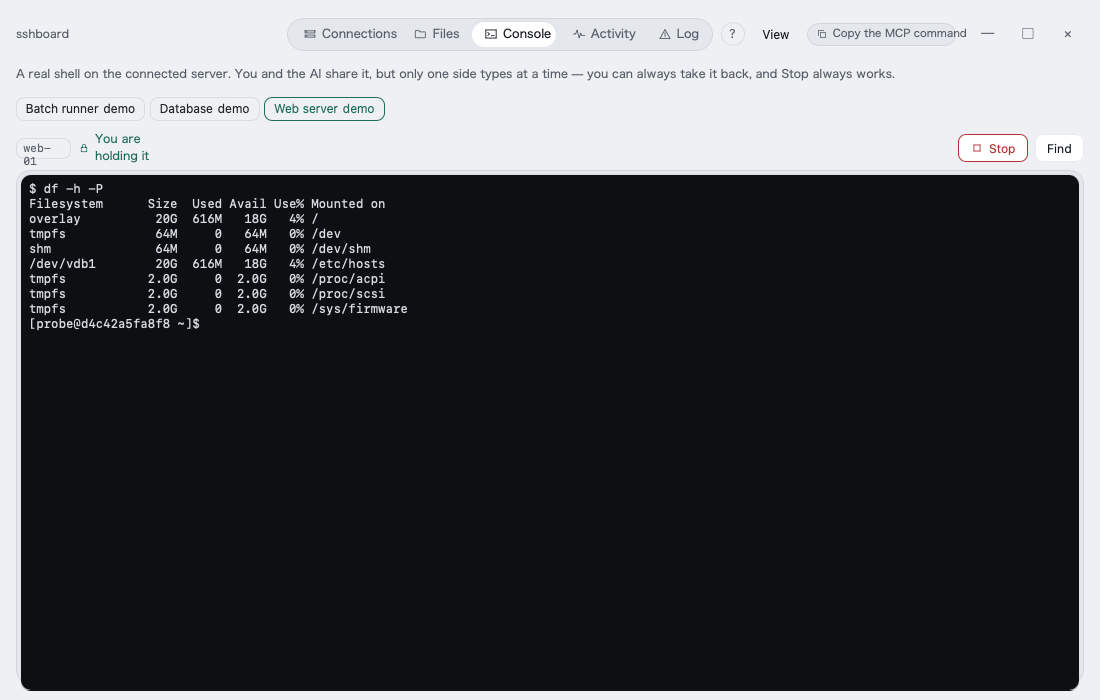Select the Console tab
1100x700 pixels.
pyautogui.click(x=514, y=34)
